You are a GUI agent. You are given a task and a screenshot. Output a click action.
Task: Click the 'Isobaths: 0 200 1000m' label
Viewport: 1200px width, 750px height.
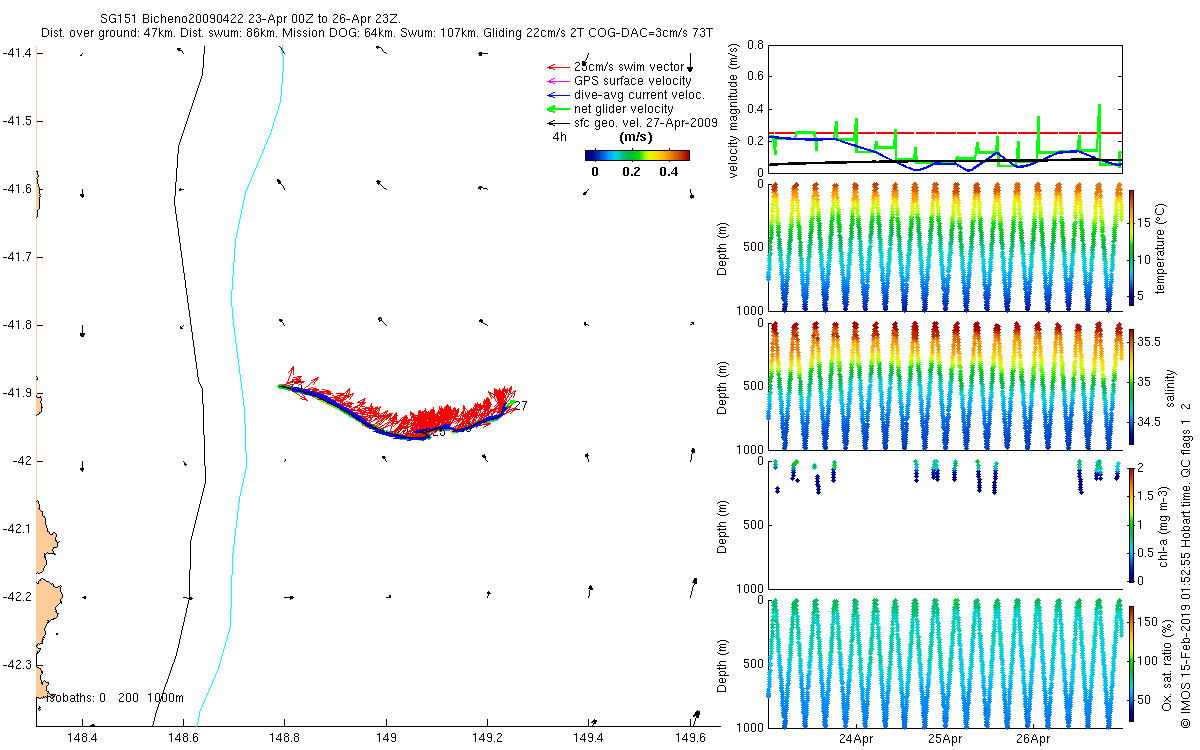coord(115,697)
